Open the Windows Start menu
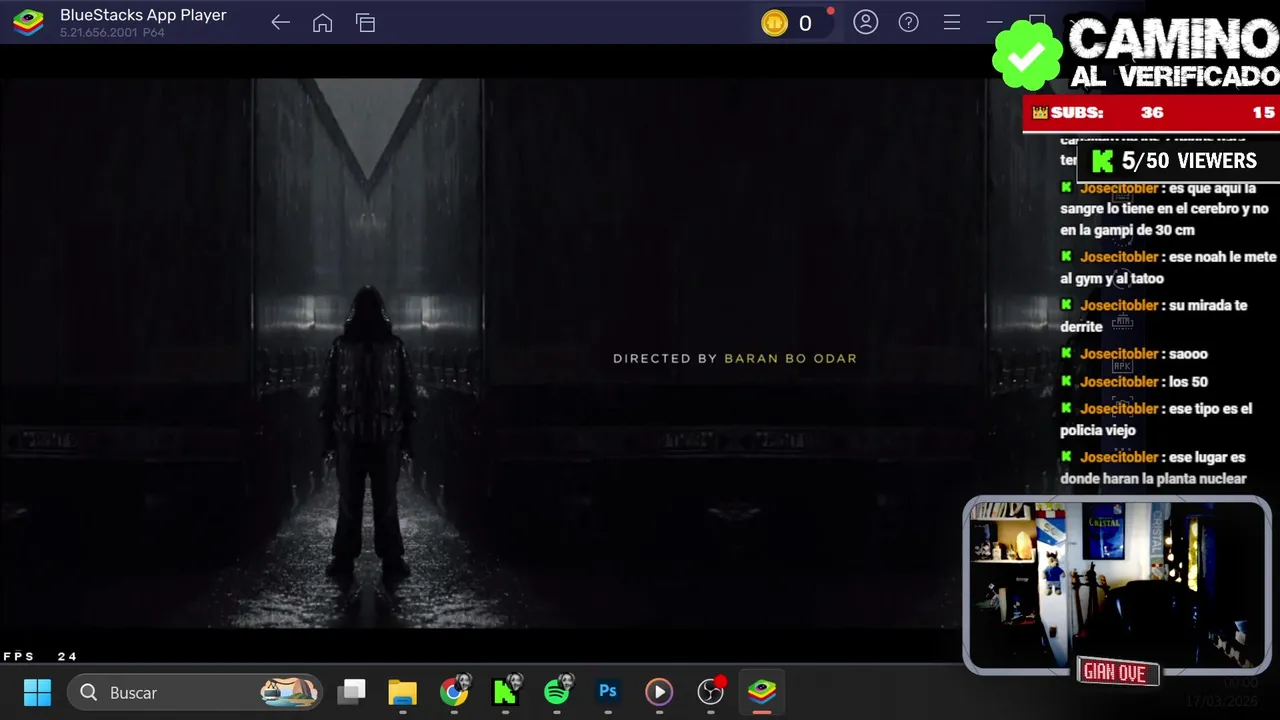This screenshot has width=1280, height=720. (37, 692)
